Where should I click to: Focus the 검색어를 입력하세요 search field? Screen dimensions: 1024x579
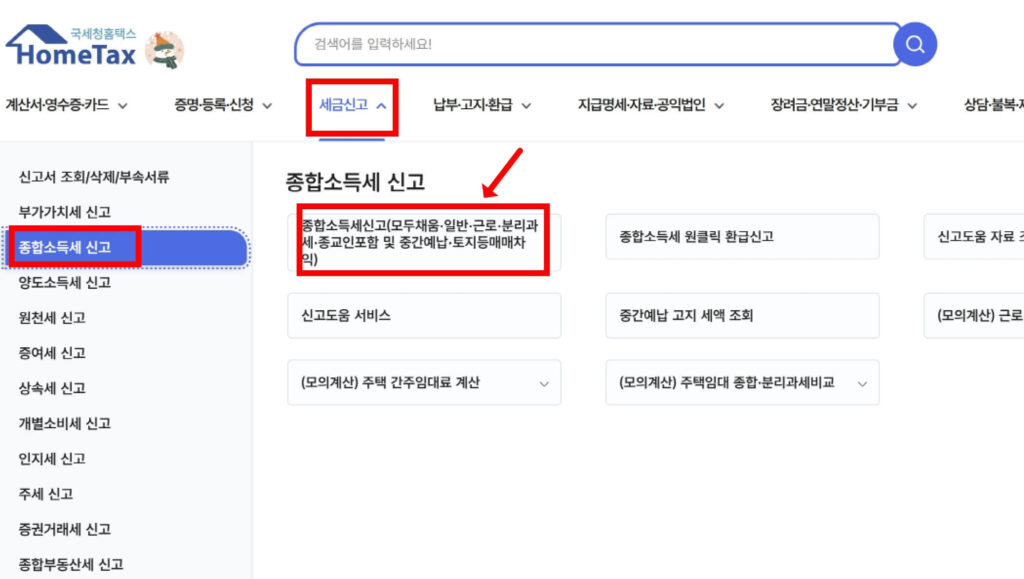[598, 44]
